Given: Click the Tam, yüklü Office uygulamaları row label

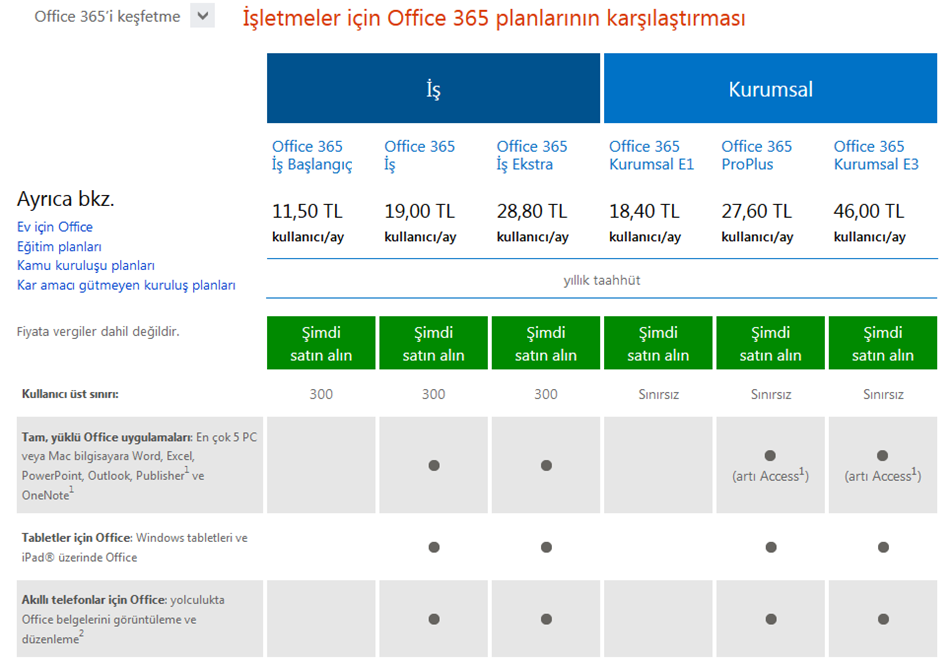Looking at the screenshot, I should pyautogui.click(x=140, y=466).
